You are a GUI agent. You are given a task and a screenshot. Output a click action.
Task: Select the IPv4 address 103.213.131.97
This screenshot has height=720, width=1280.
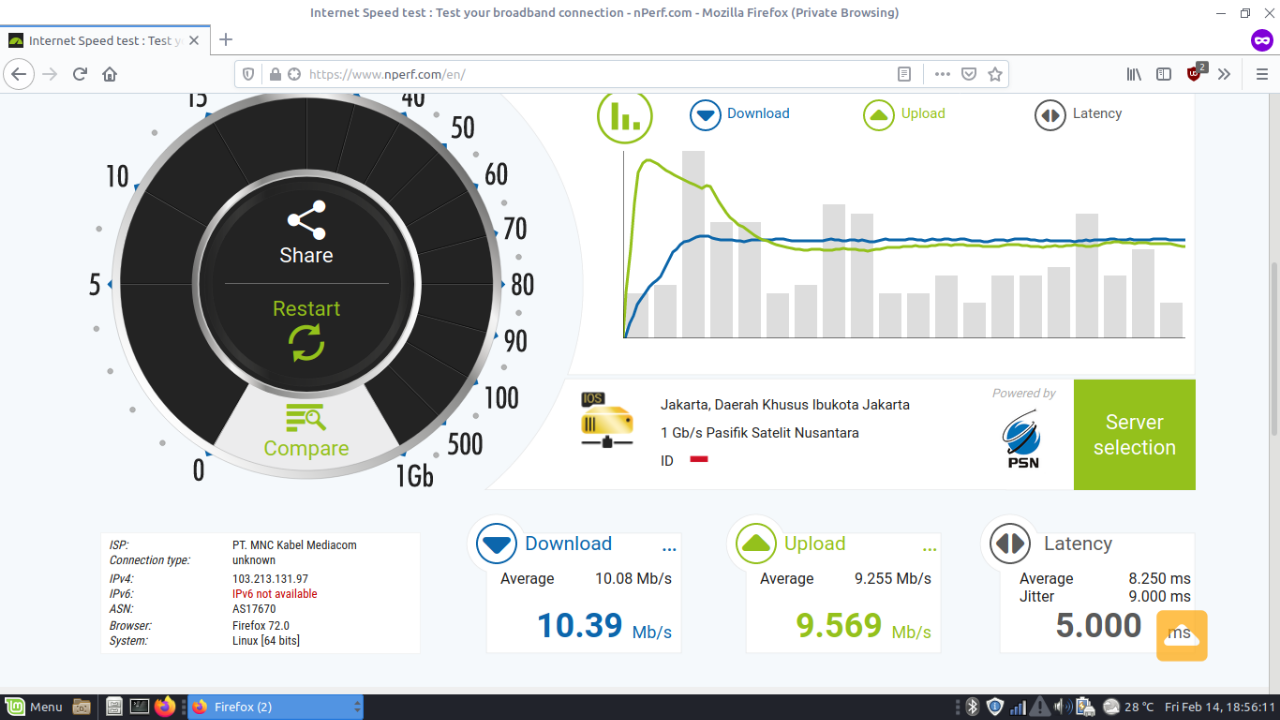pos(270,579)
